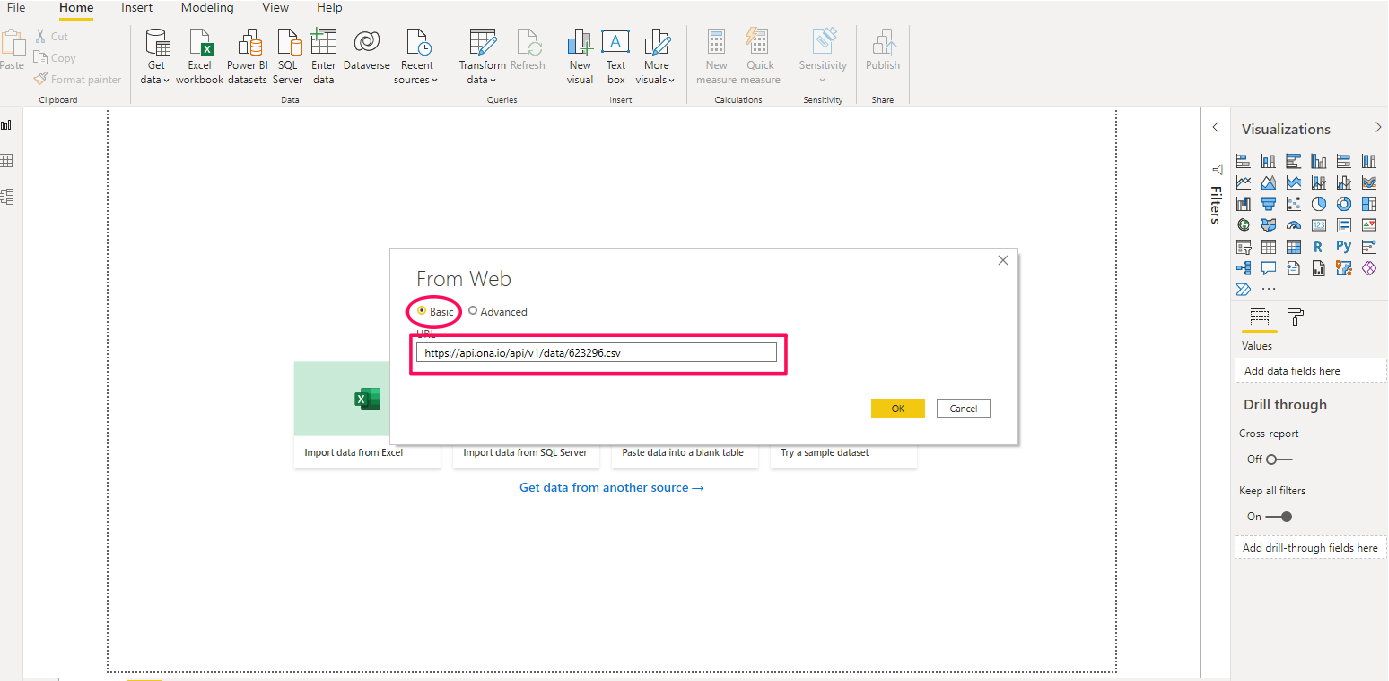Select the Decomposition tree visual
The height and width of the screenshot is (681, 1389).
point(1244,268)
